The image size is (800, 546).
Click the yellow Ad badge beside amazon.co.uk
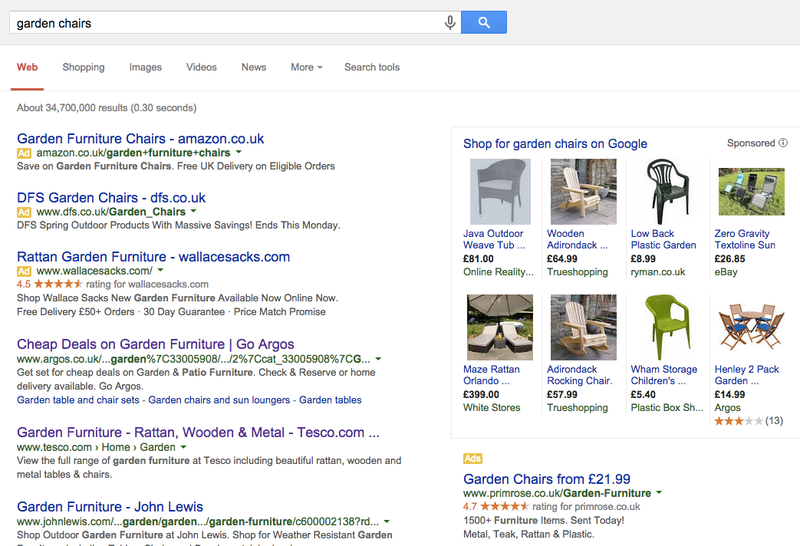click(x=24, y=153)
